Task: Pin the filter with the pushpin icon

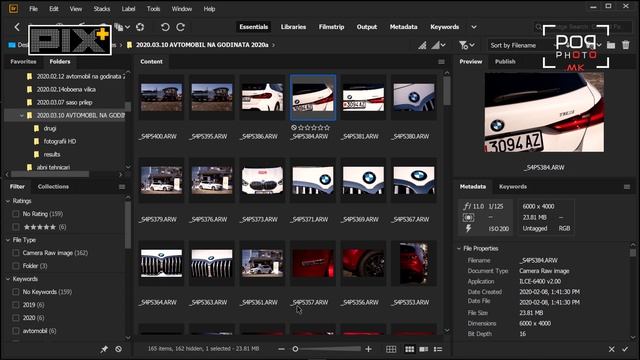Action: [x=104, y=349]
